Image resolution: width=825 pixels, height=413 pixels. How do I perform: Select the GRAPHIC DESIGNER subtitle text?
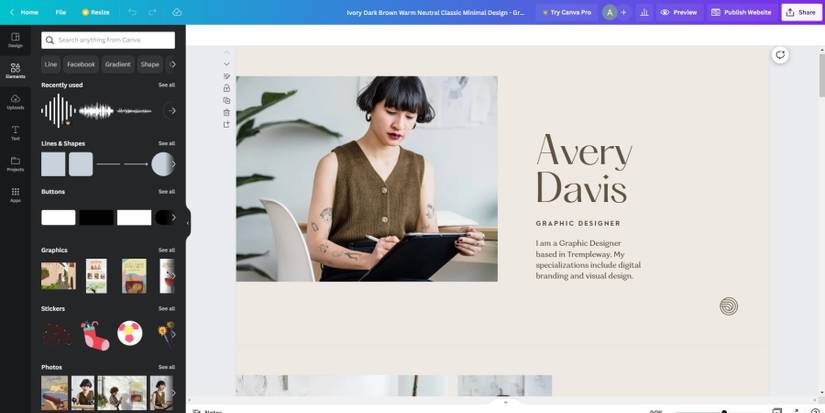coord(578,223)
